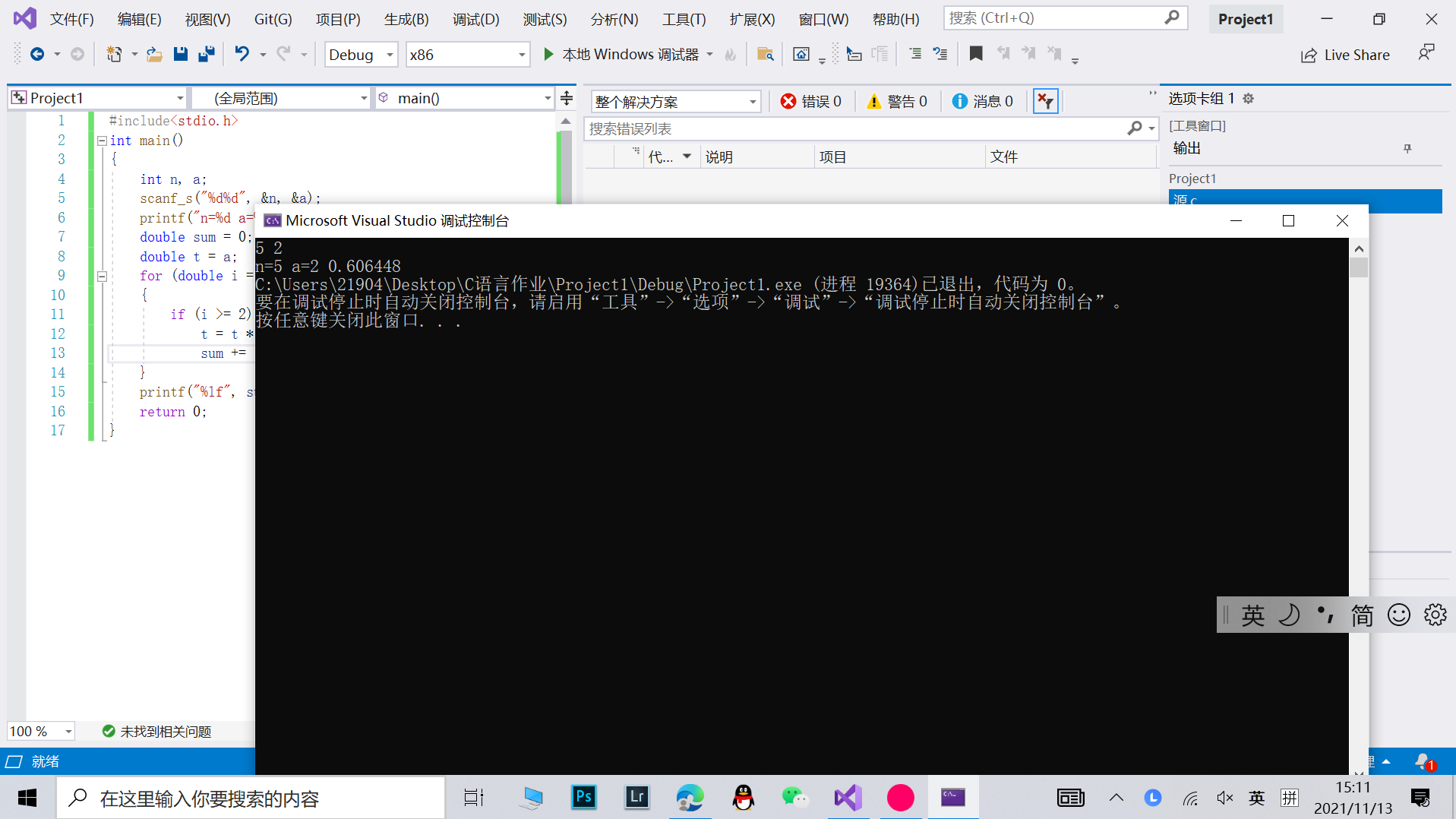The image size is (1456, 819).
Task: Click the bookmark toggle icon in toolbar
Action: pos(976,54)
